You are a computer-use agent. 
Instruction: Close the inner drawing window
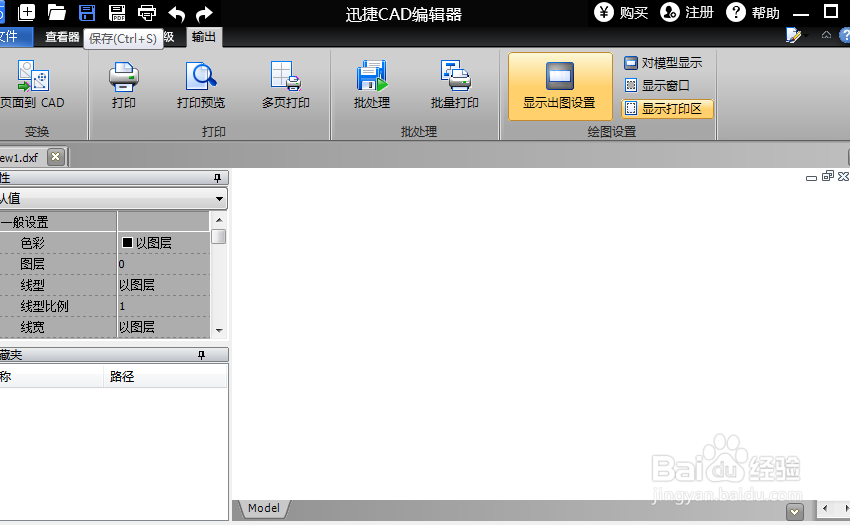coord(843,176)
